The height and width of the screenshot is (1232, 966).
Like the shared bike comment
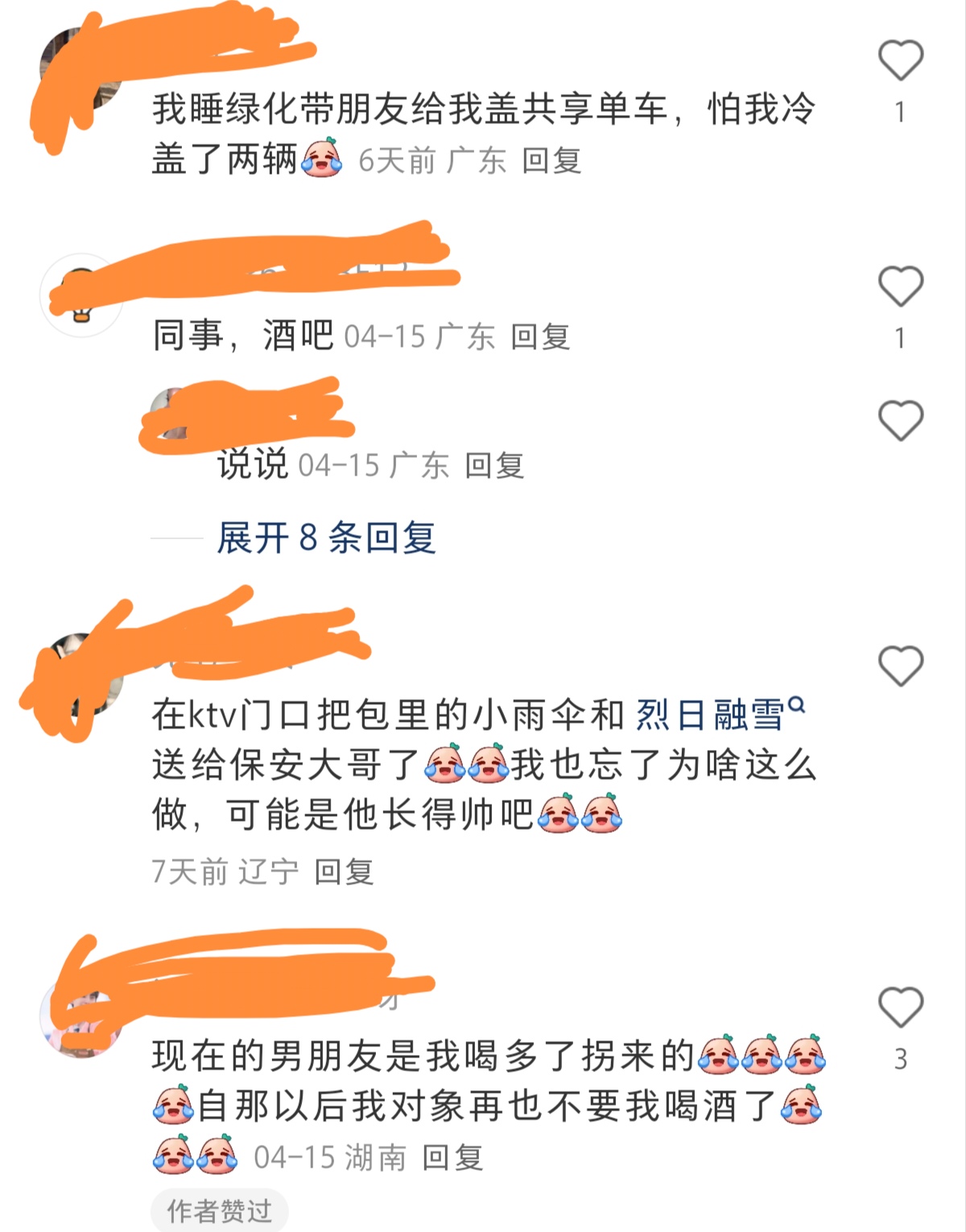[x=900, y=60]
